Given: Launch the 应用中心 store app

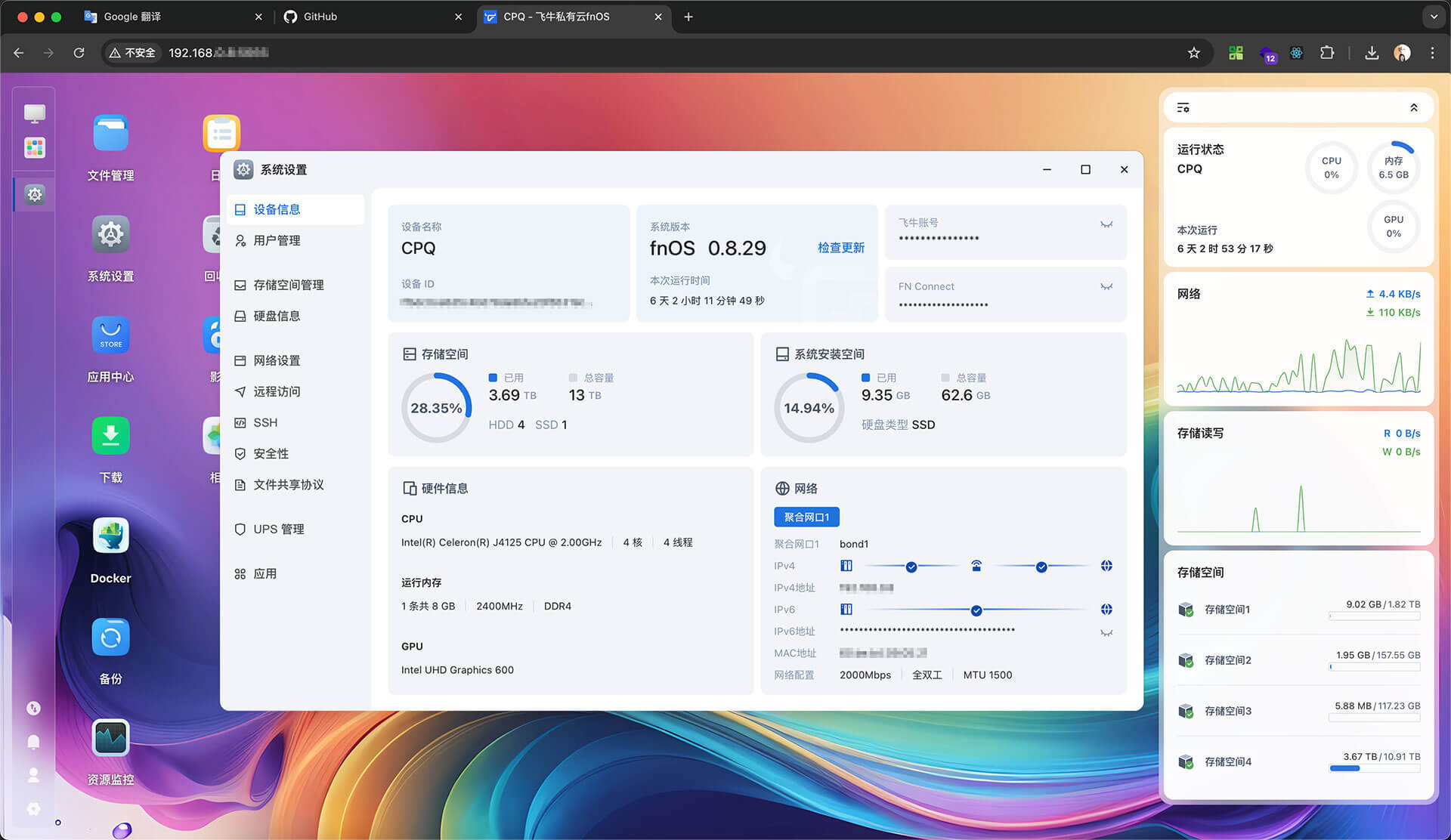Looking at the screenshot, I should coord(110,335).
